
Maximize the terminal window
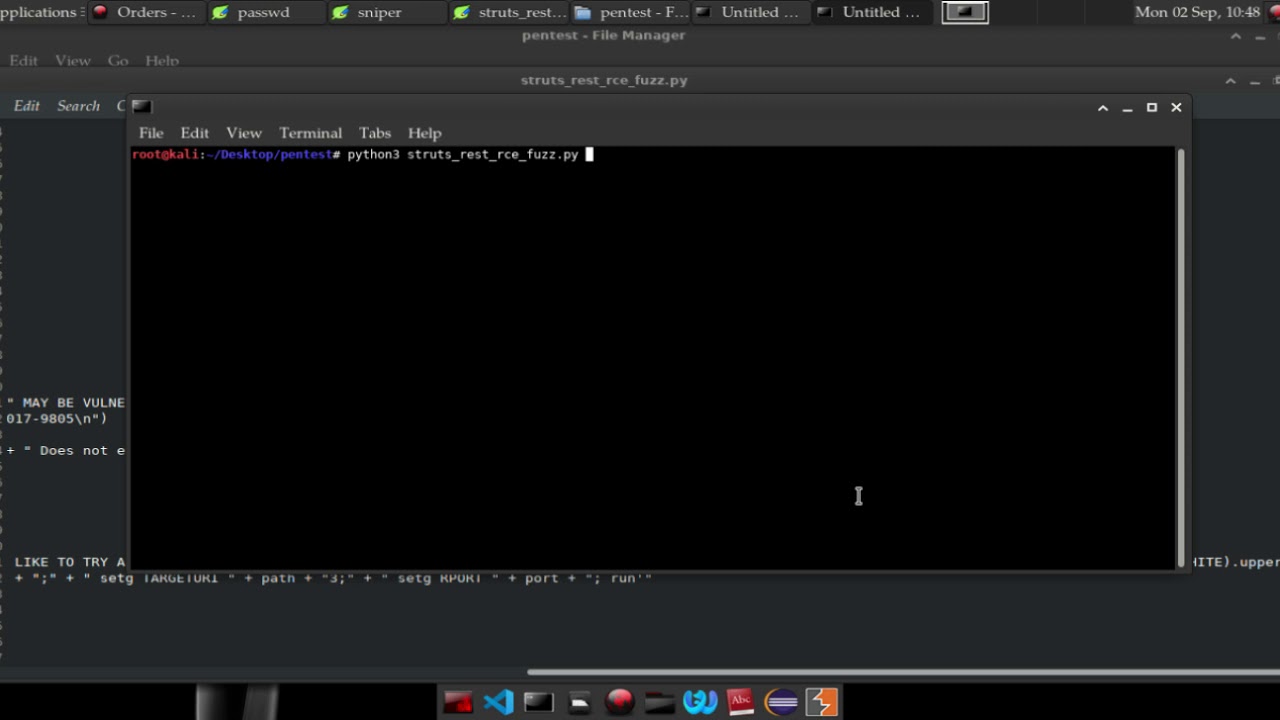coord(1152,107)
